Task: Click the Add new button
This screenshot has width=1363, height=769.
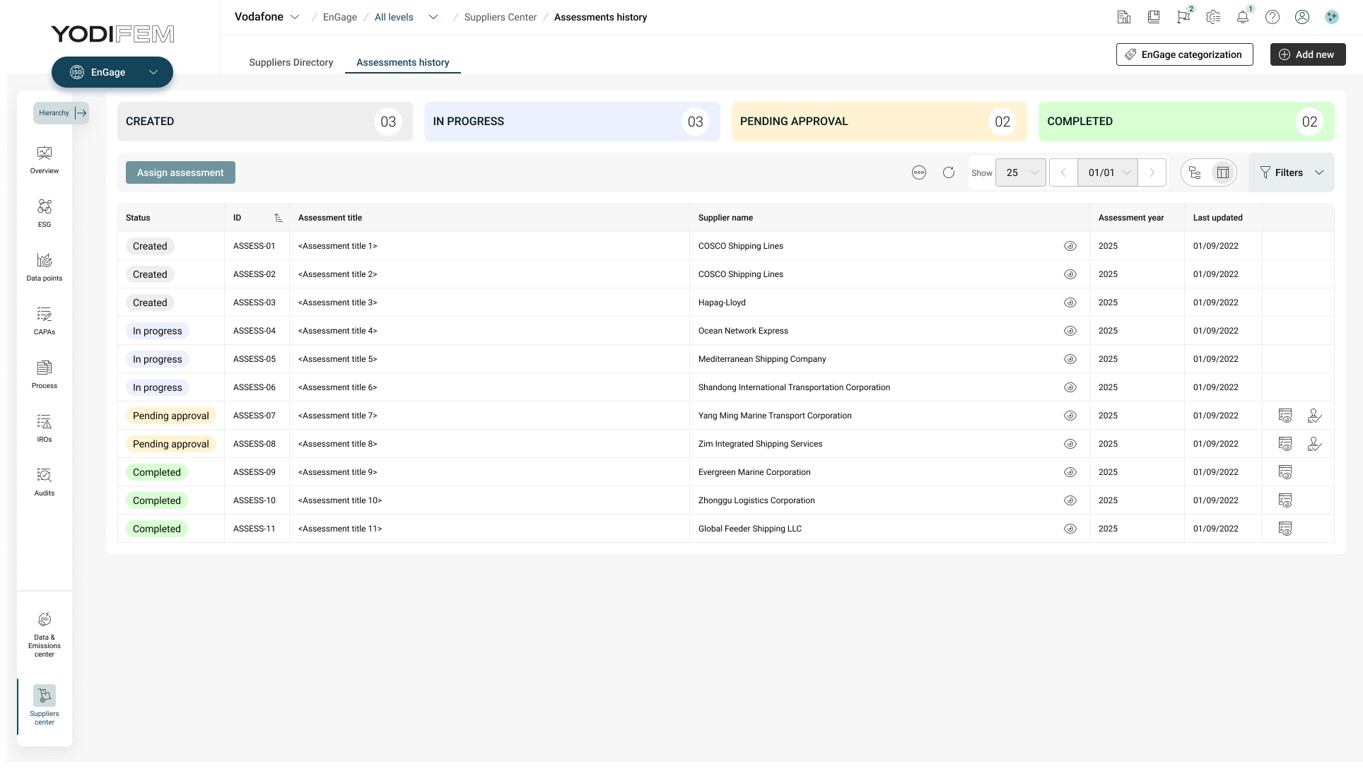Action: (x=1308, y=54)
